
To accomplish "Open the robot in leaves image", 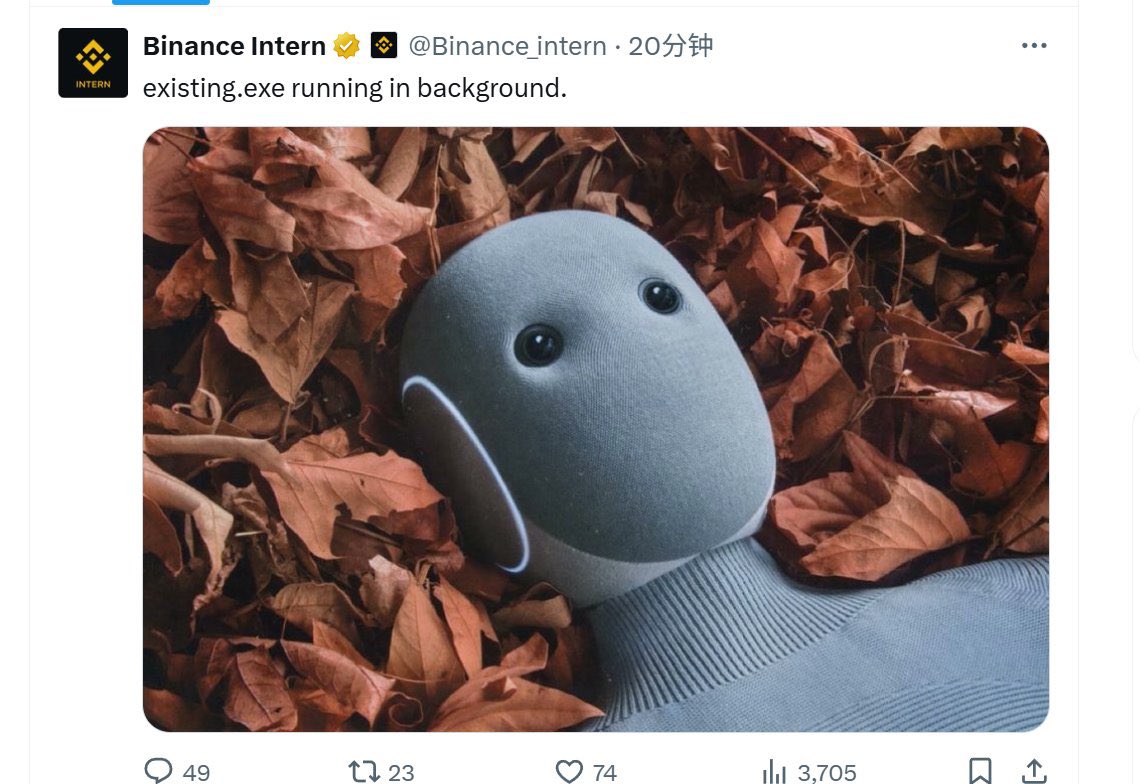I will pos(596,429).
